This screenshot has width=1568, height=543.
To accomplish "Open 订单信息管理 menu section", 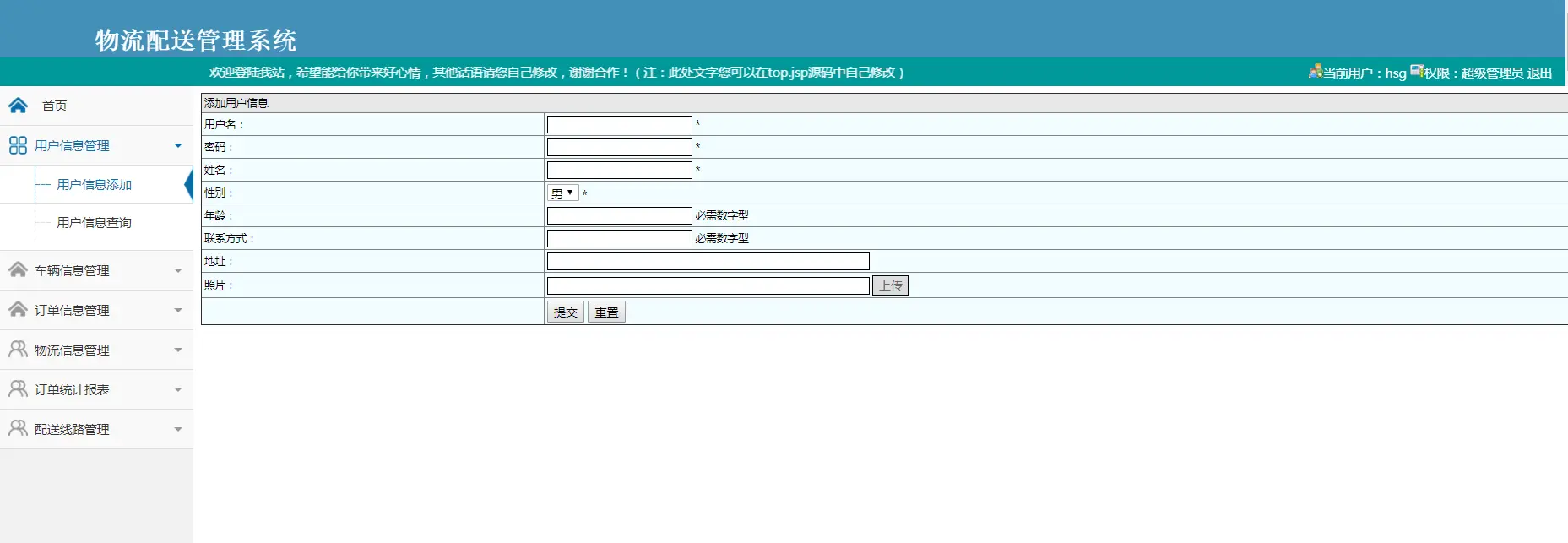I will 96,310.
